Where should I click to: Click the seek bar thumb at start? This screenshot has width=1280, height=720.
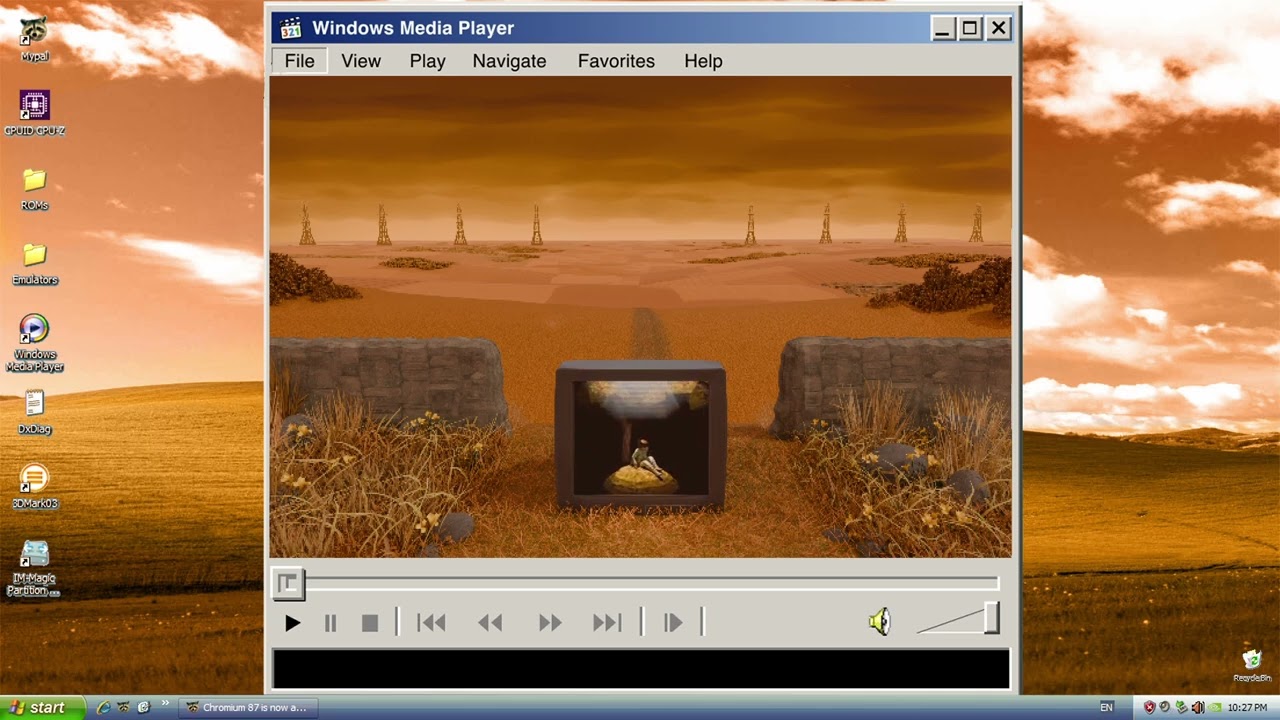coord(288,583)
